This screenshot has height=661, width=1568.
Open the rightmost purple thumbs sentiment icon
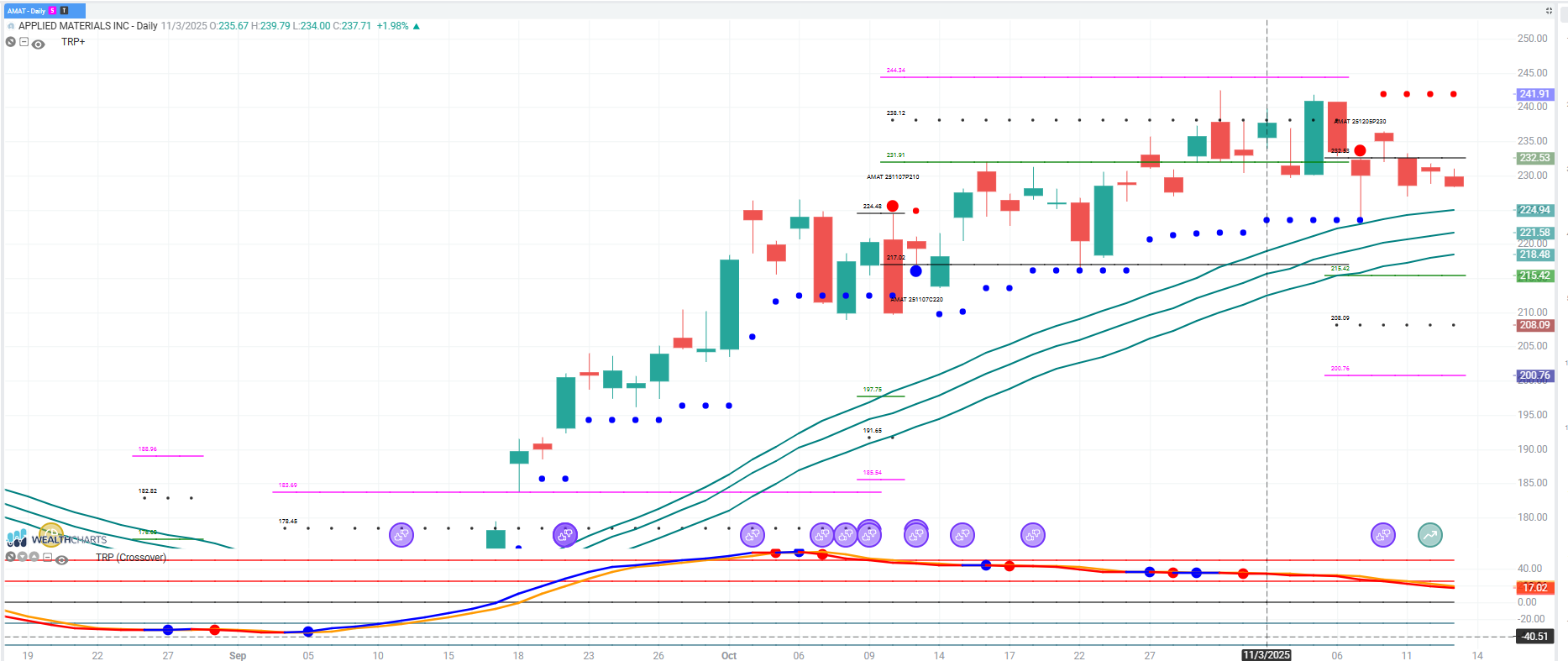click(x=1382, y=534)
